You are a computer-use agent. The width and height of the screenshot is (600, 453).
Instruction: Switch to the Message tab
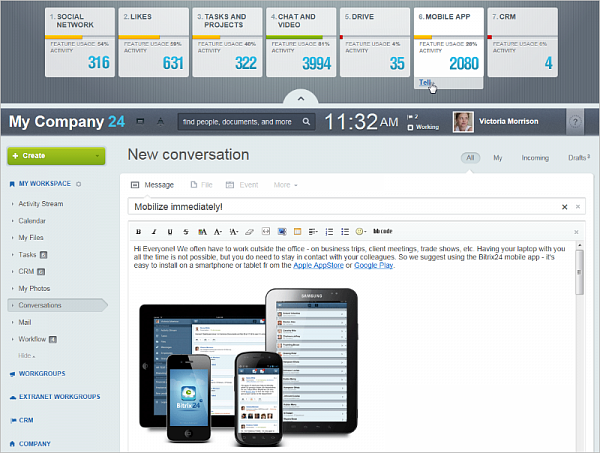[x=152, y=185]
